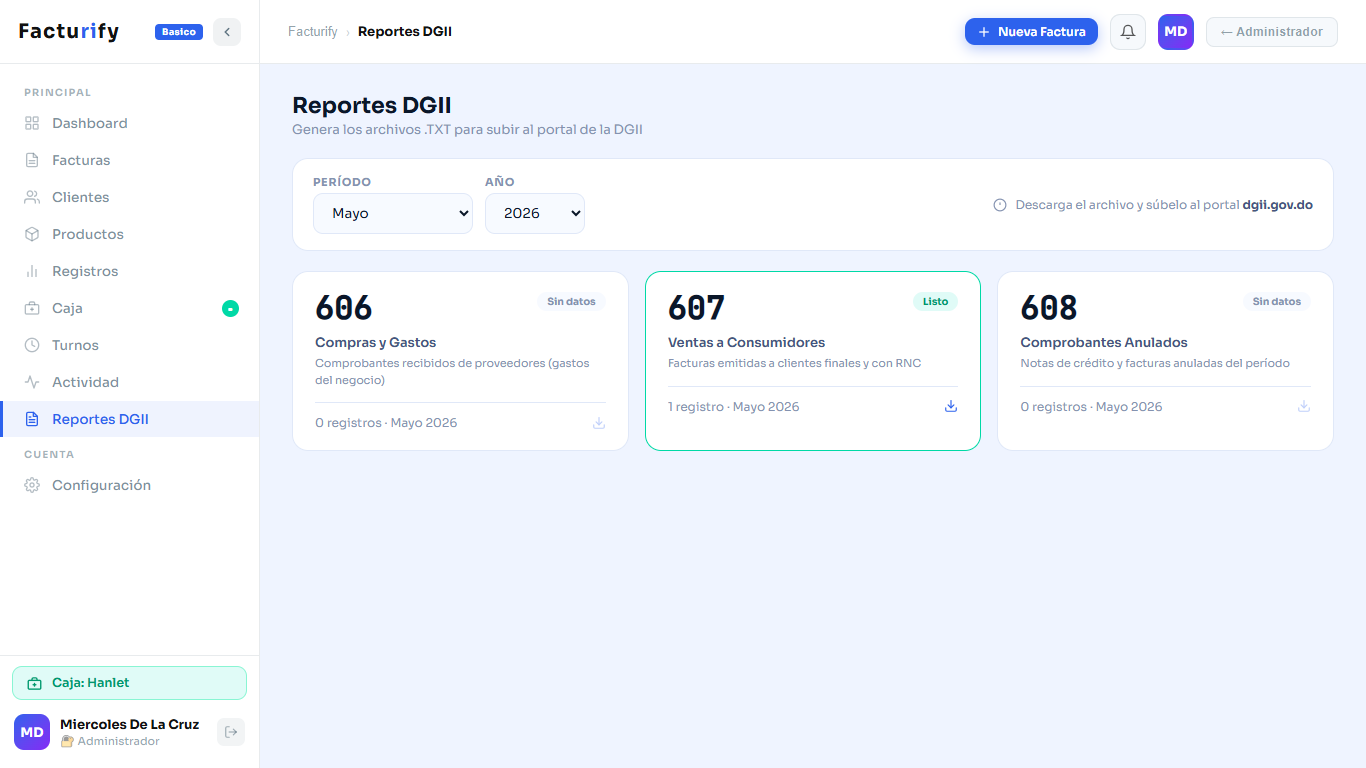Click the logout icon next to the user name
This screenshot has width=1366, height=768.
click(231, 732)
